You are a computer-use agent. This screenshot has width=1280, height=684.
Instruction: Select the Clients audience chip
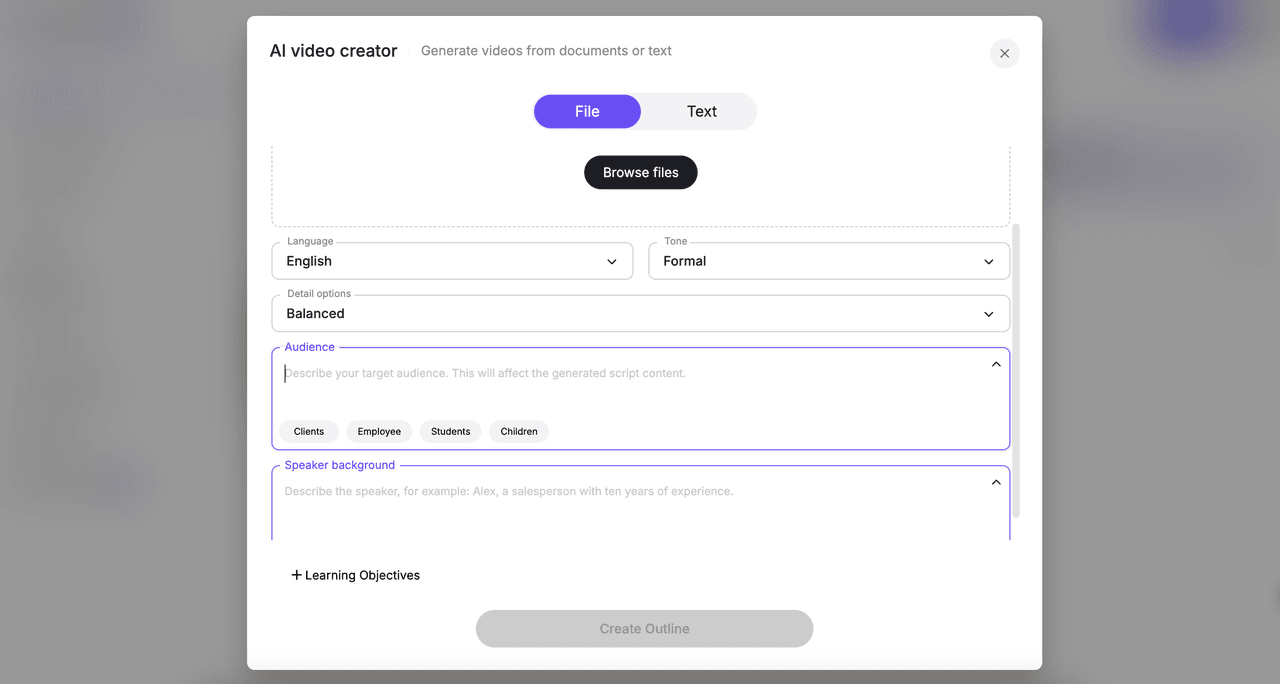pyautogui.click(x=309, y=432)
